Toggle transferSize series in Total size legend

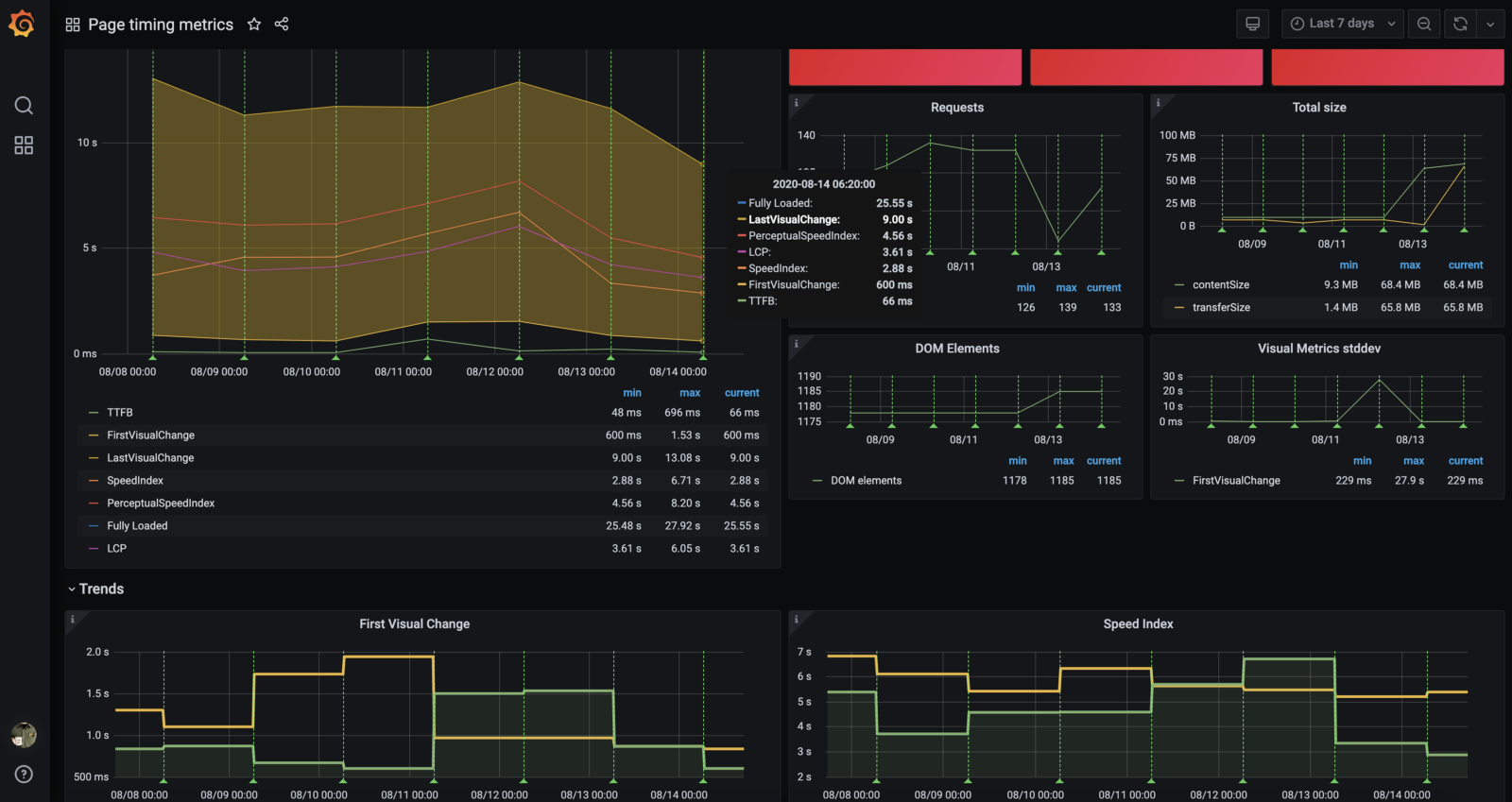[1221, 307]
